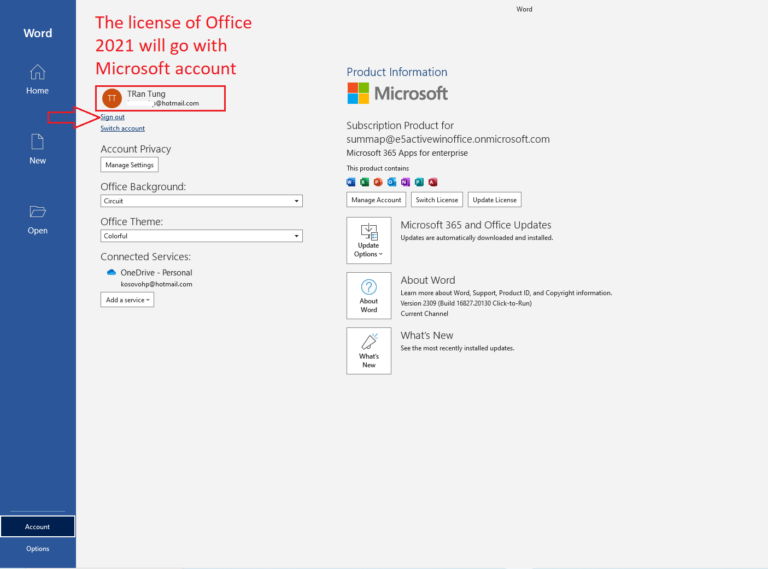Click the New document icon
Screen dimensions: 768x569
point(37,142)
